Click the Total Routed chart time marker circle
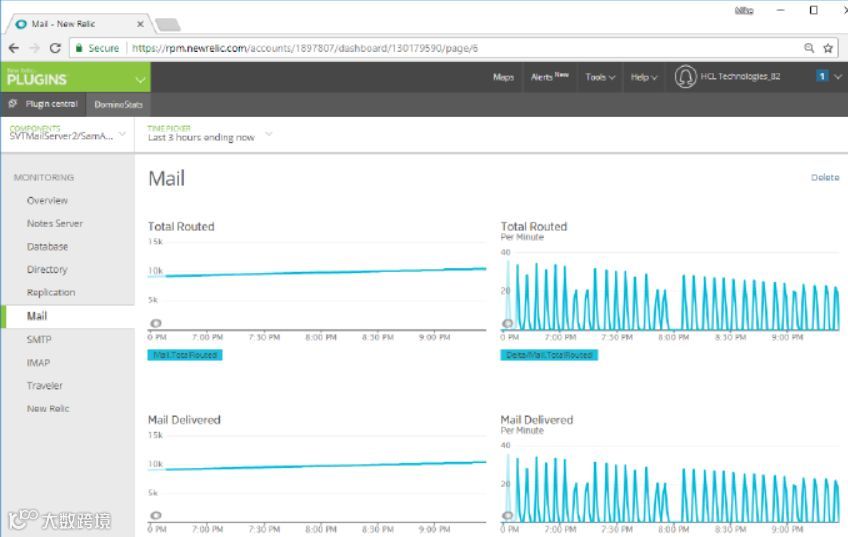 click(156, 323)
